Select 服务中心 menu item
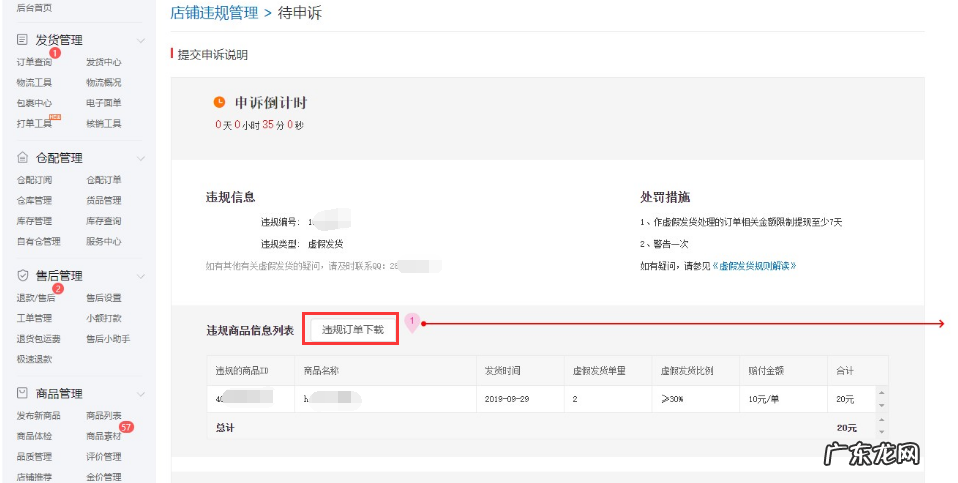 (x=104, y=241)
